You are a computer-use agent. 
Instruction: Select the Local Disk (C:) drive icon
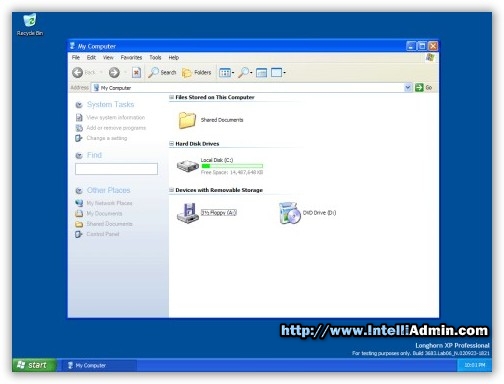tap(188, 166)
